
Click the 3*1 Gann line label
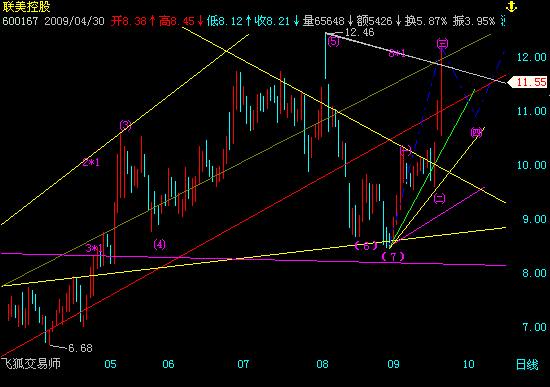[94, 248]
